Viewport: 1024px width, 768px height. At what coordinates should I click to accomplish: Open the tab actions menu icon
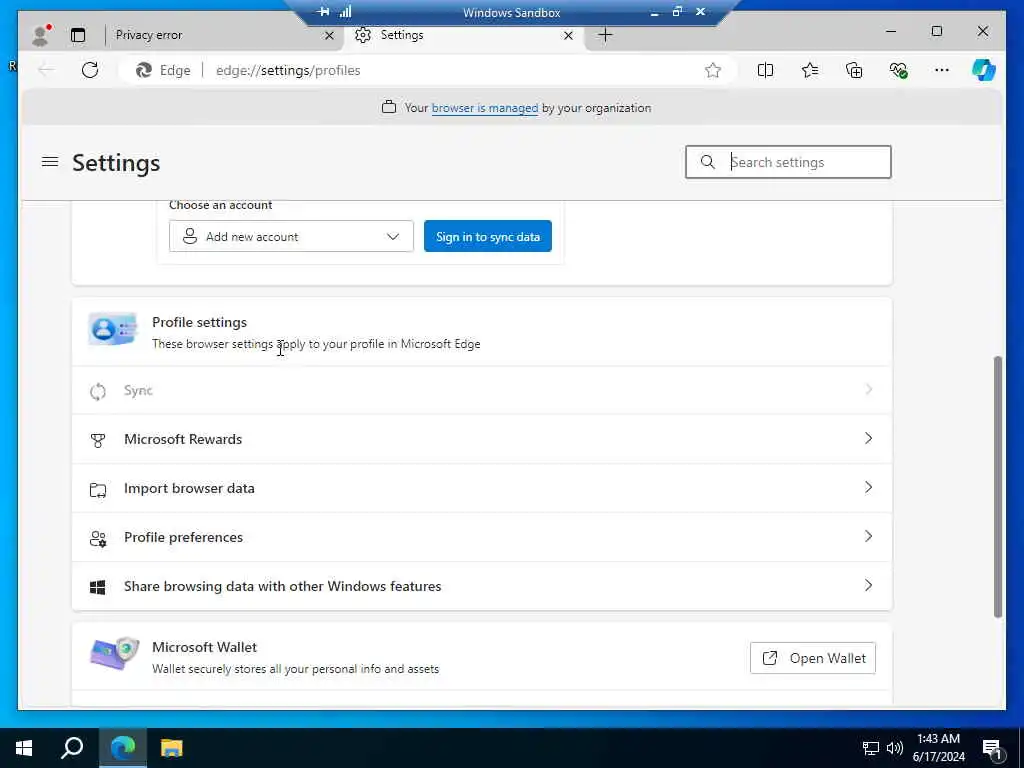pyautogui.click(x=78, y=35)
